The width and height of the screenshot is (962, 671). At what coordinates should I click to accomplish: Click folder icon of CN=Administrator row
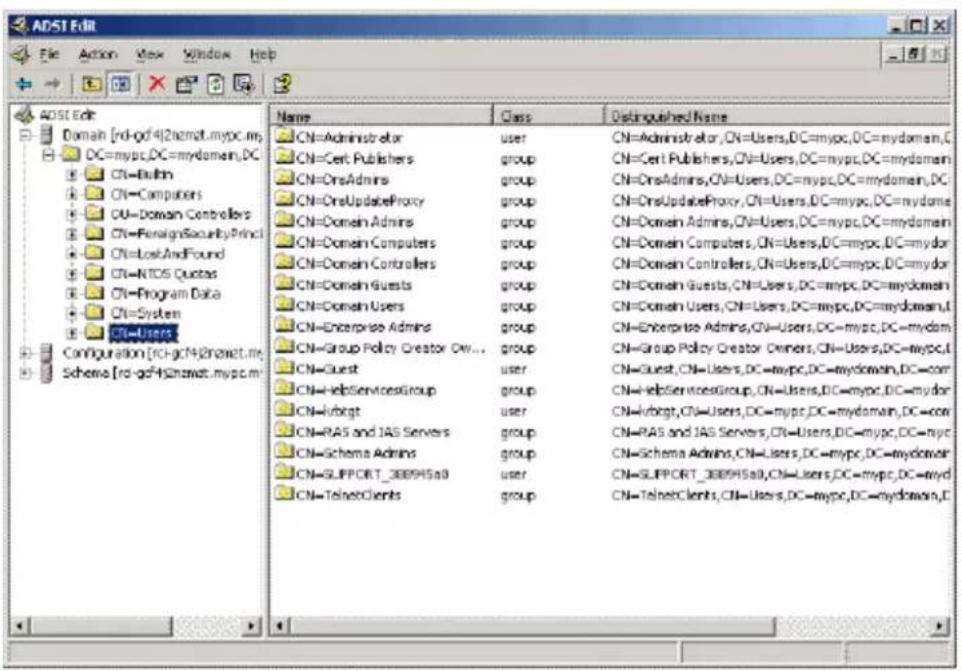(284, 136)
